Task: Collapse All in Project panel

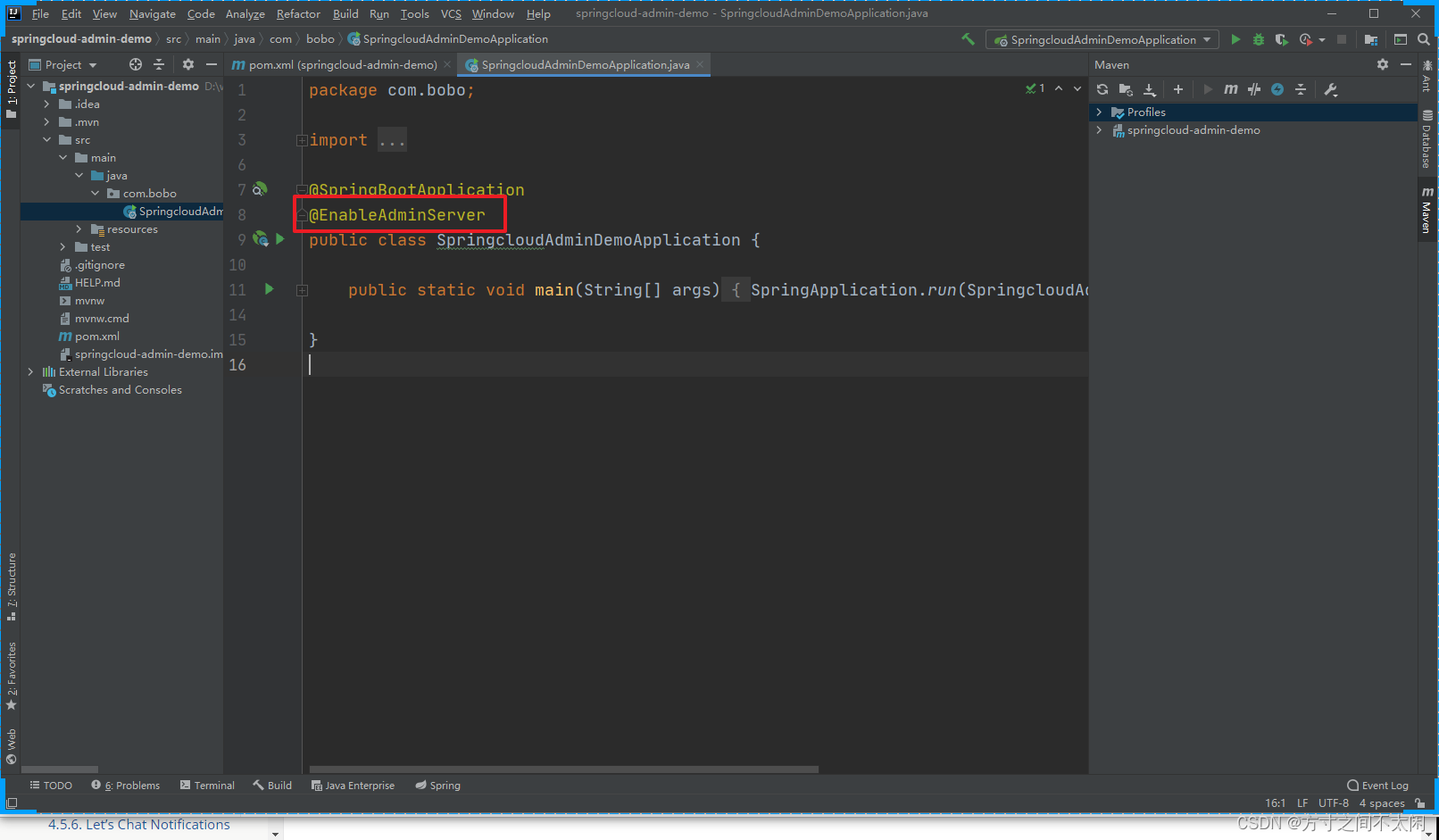Action: 159,64
